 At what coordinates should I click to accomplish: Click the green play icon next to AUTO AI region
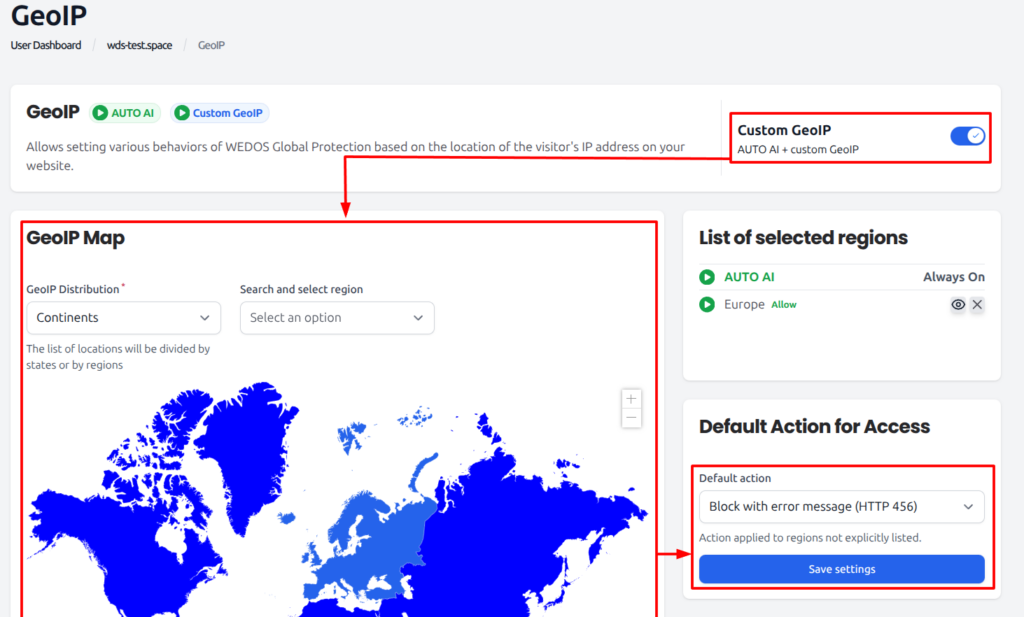coord(706,277)
